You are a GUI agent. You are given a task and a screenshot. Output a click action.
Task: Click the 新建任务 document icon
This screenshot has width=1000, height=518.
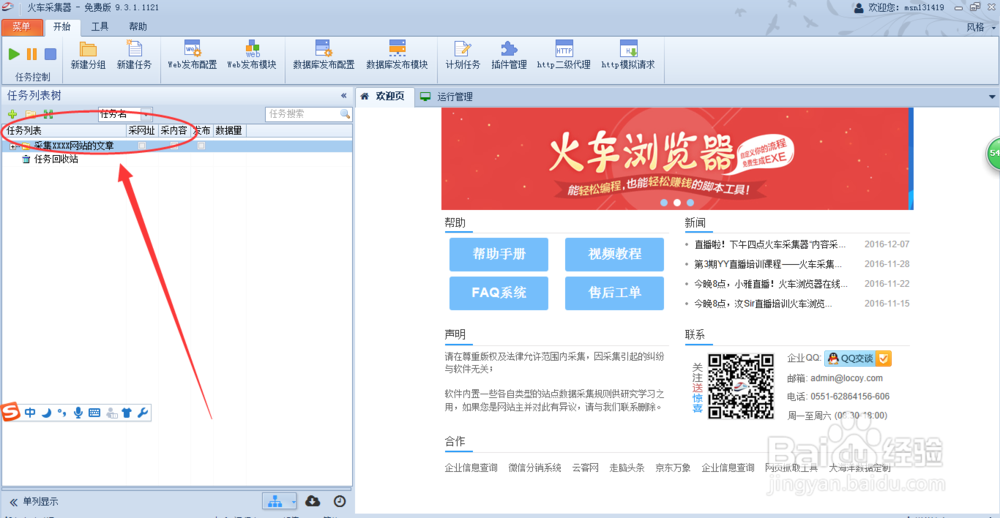tap(134, 48)
